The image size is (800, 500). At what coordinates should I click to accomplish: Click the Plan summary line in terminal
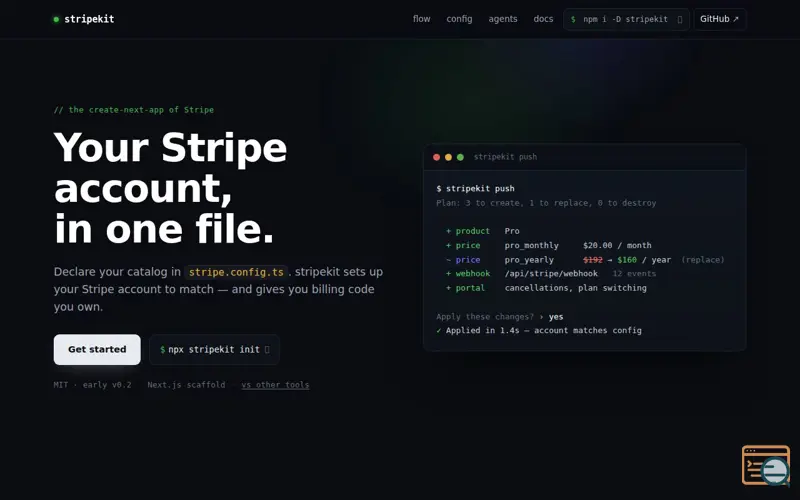click(x=546, y=203)
